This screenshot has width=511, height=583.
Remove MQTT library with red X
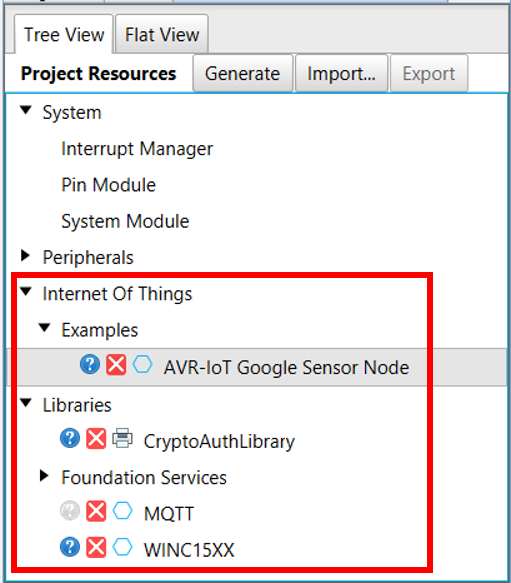click(x=96, y=511)
